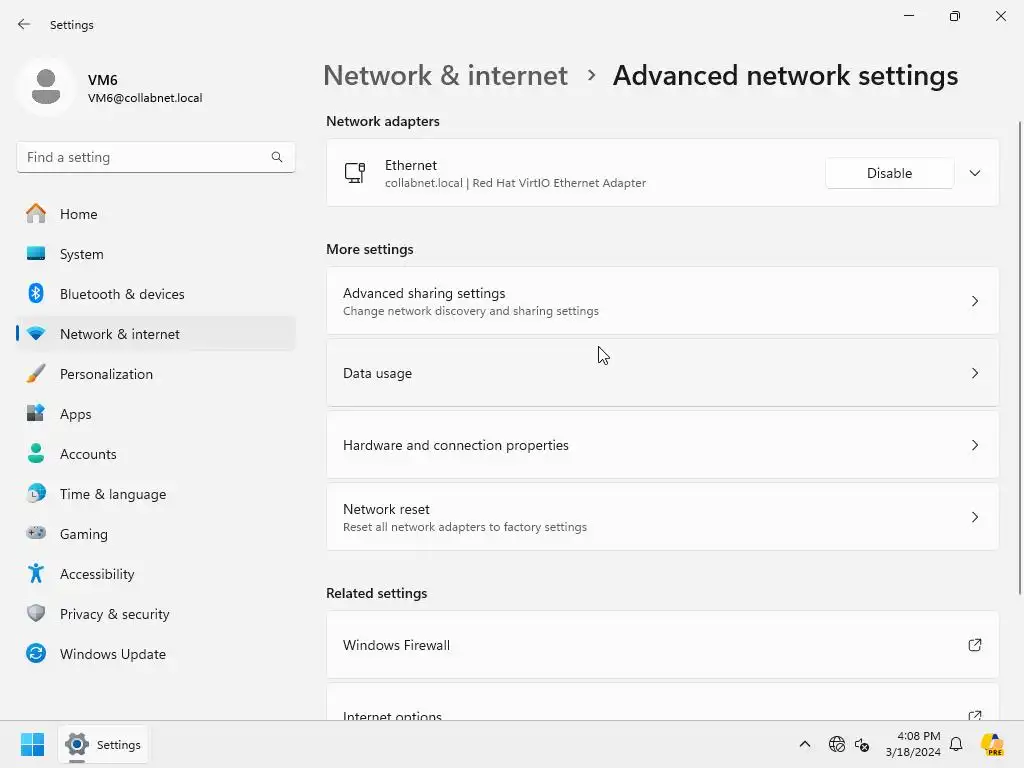
Task: Click the Privacy & security shield icon
Action: coord(36,614)
